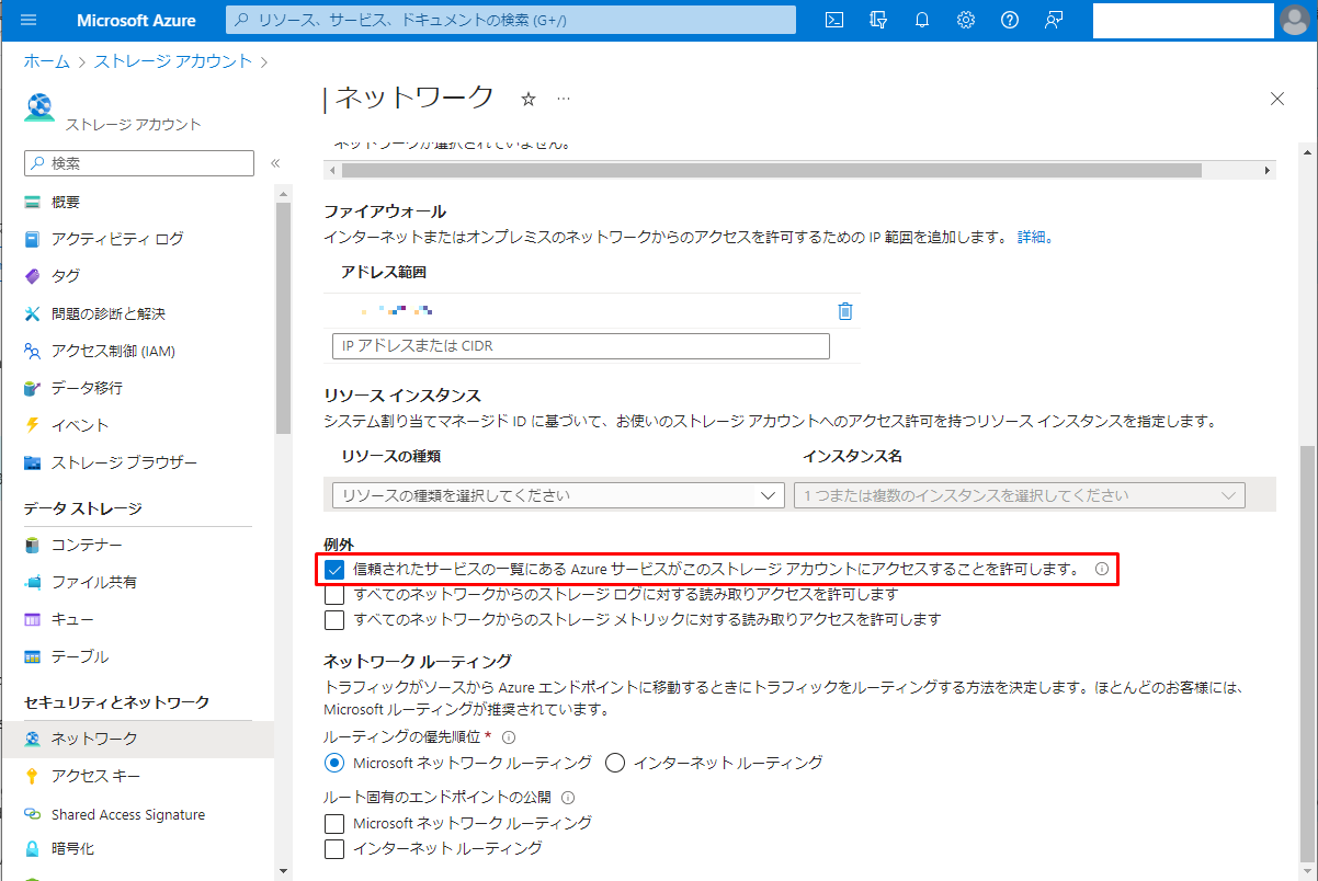Open the hamburger portal menu
The width and height of the screenshot is (1318, 881).
point(28,20)
